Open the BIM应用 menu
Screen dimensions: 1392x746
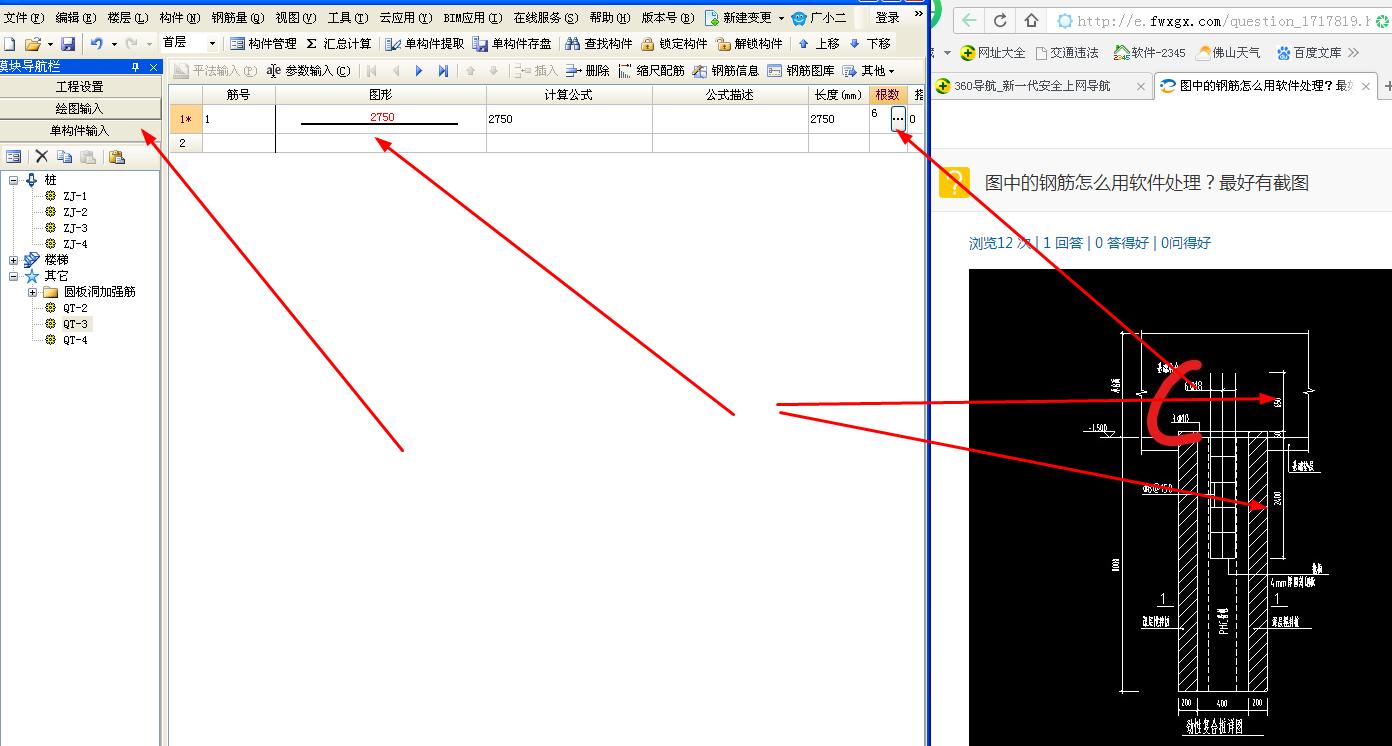coord(473,18)
